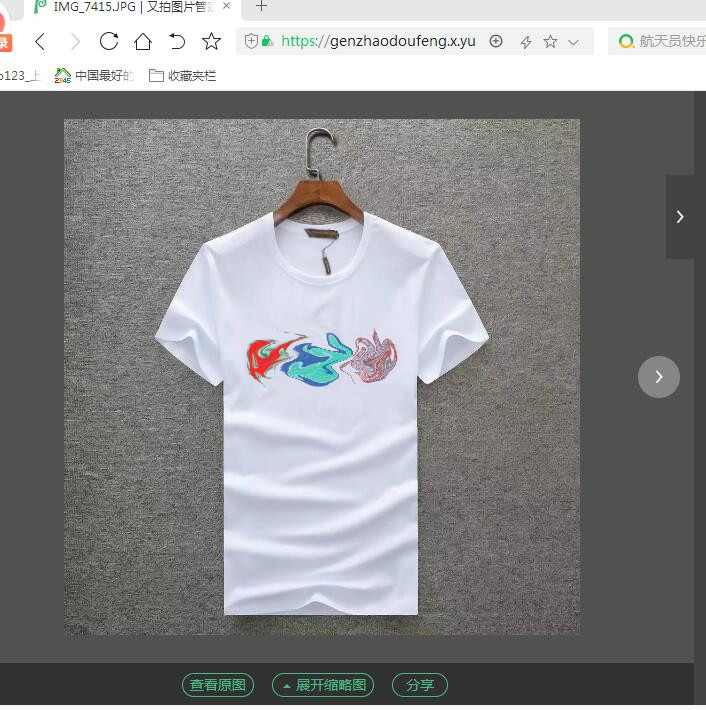Click the browser forward arrow
The image size is (706, 710).
(x=75, y=41)
